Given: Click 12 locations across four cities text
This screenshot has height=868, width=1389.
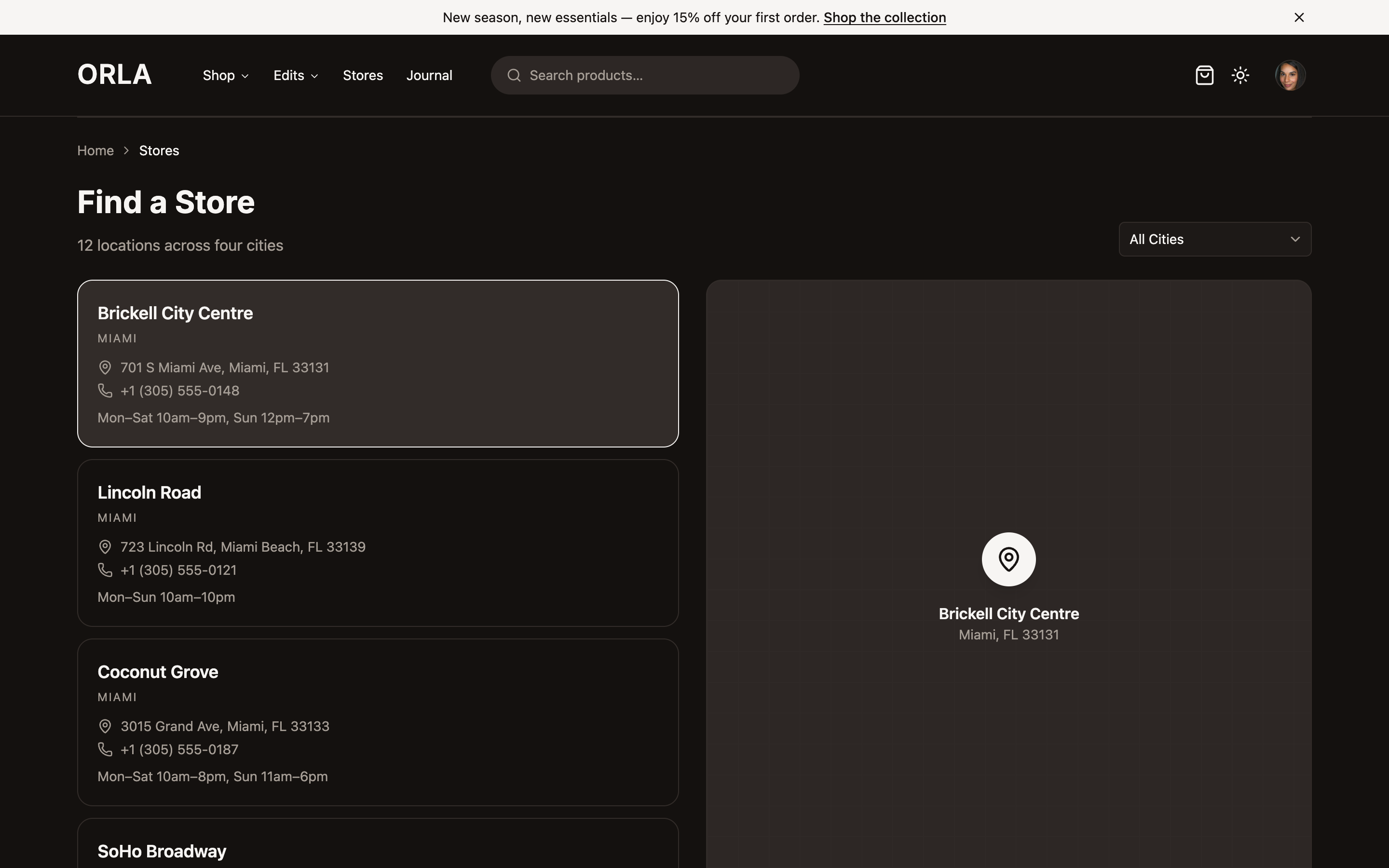Looking at the screenshot, I should pyautogui.click(x=180, y=246).
